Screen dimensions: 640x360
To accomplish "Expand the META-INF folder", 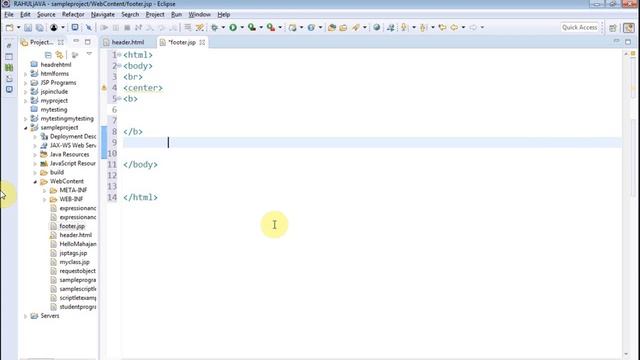I will (x=44, y=191).
